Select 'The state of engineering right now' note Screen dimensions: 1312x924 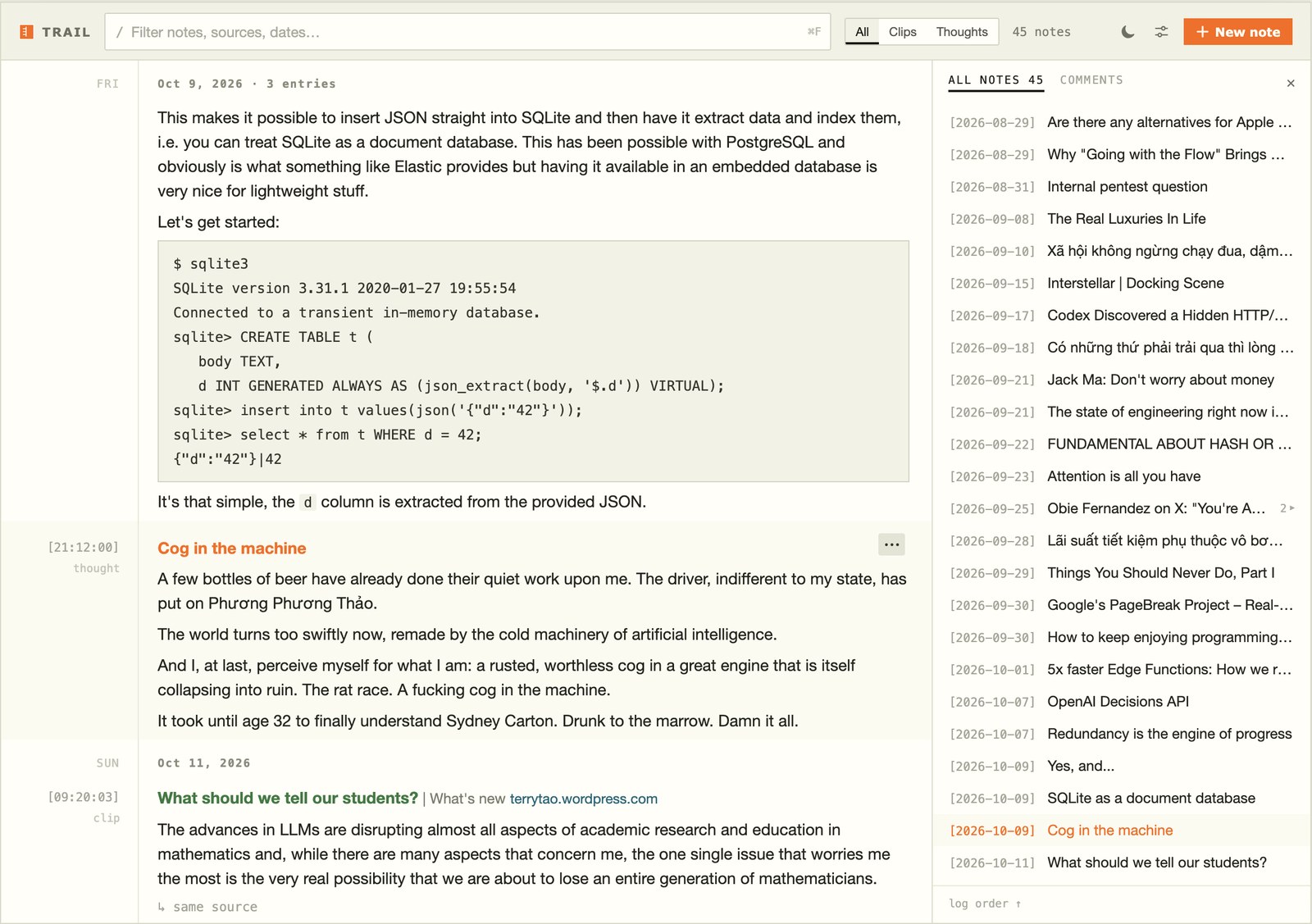[x=1121, y=412]
